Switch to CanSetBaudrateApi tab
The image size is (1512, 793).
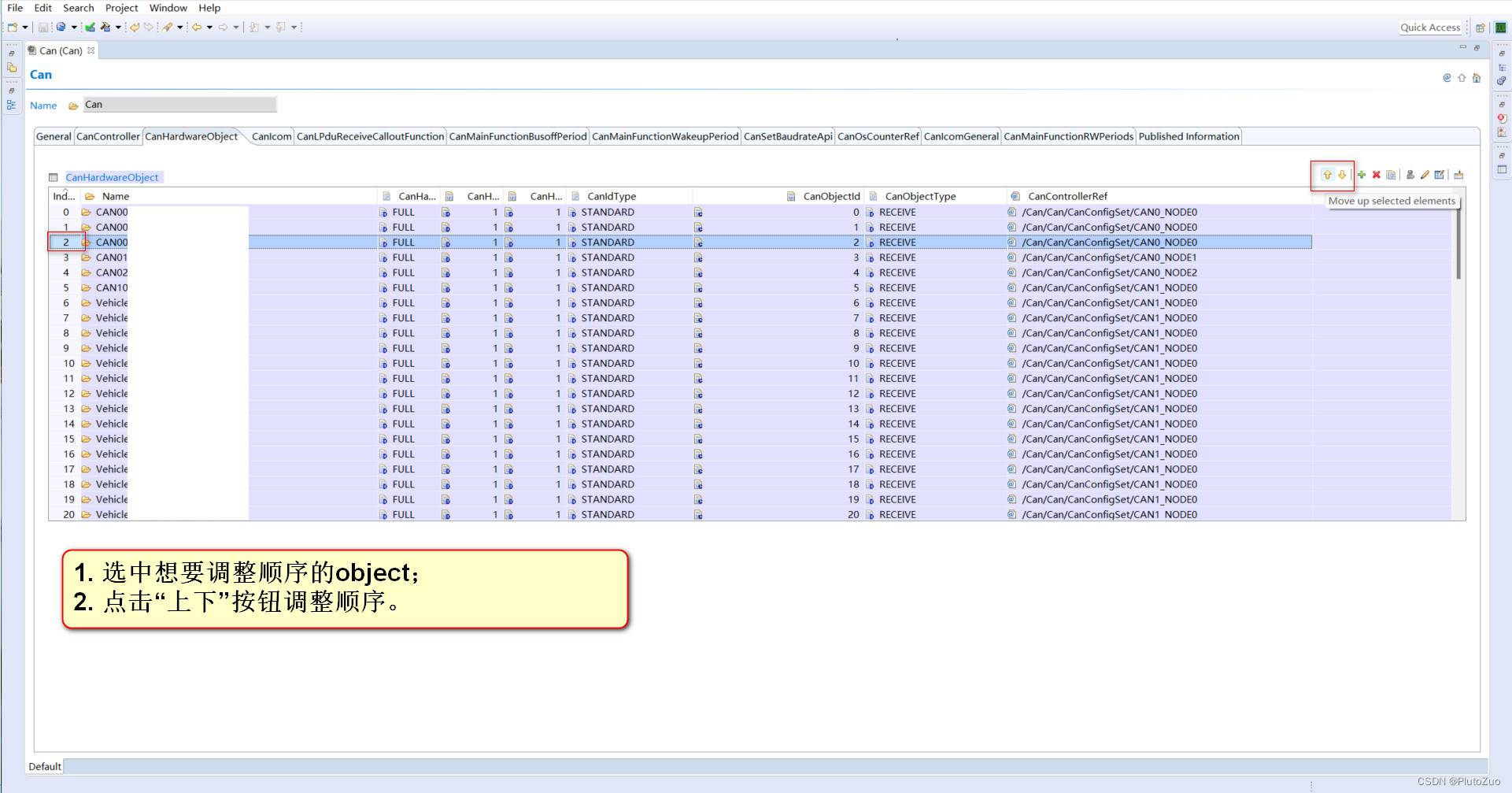point(788,136)
